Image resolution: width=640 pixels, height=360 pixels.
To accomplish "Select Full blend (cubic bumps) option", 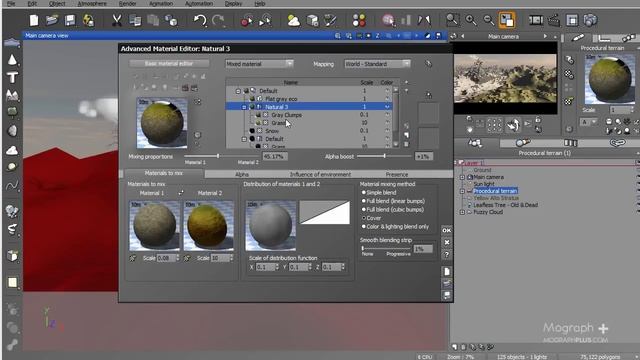I will [x=363, y=209].
